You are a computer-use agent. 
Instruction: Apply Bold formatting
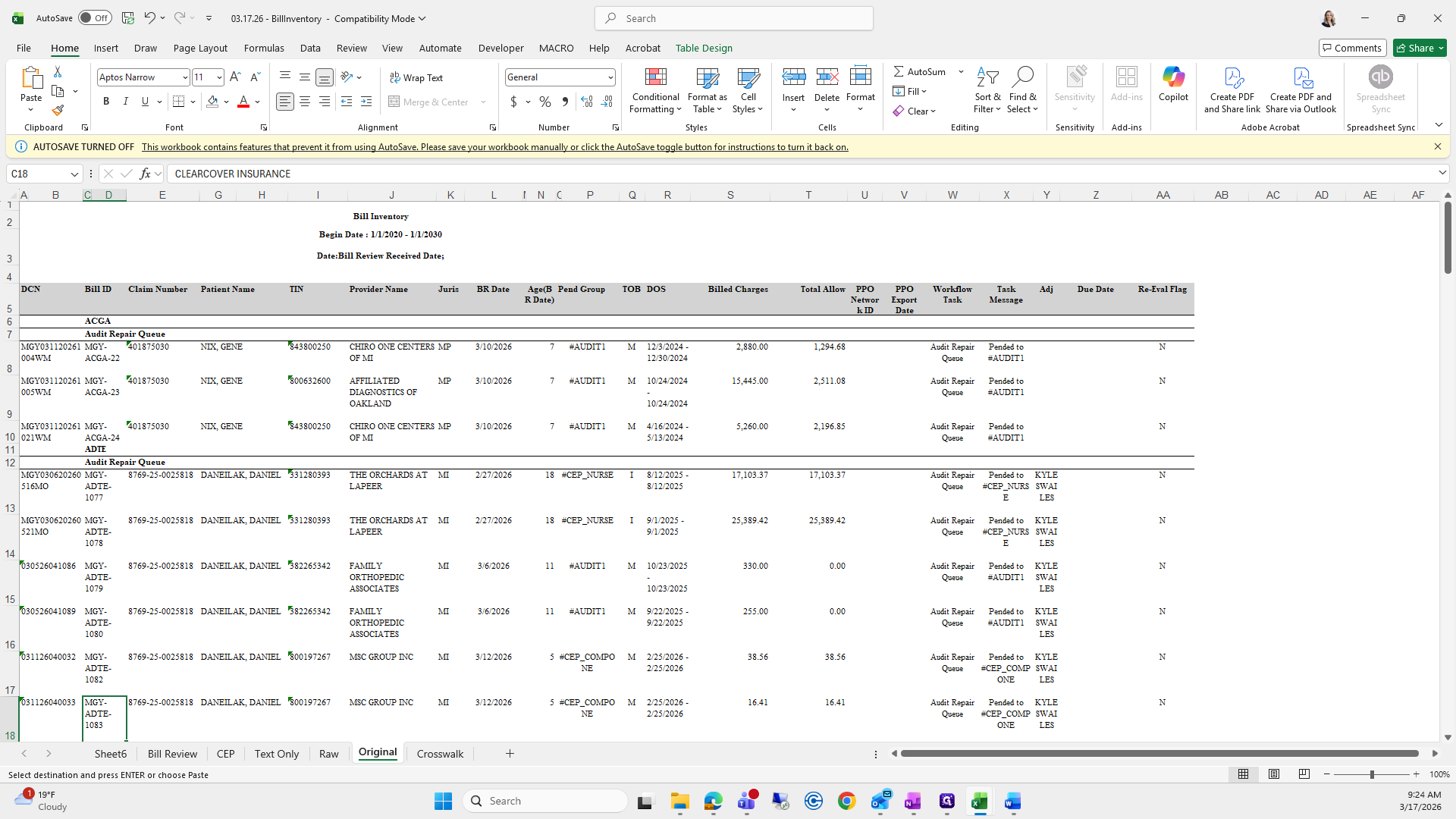click(106, 102)
